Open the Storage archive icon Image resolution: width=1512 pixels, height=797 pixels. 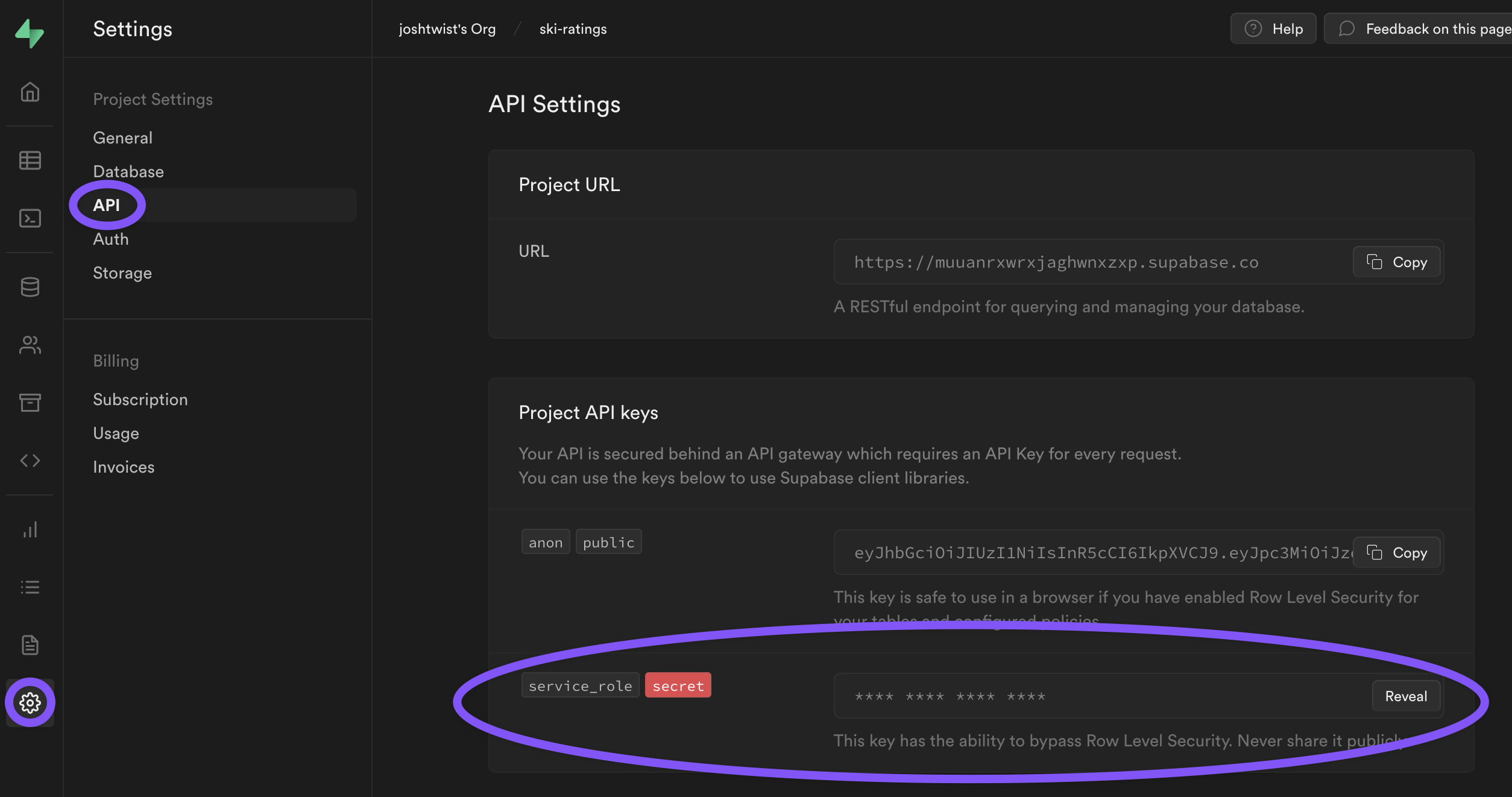coord(30,402)
